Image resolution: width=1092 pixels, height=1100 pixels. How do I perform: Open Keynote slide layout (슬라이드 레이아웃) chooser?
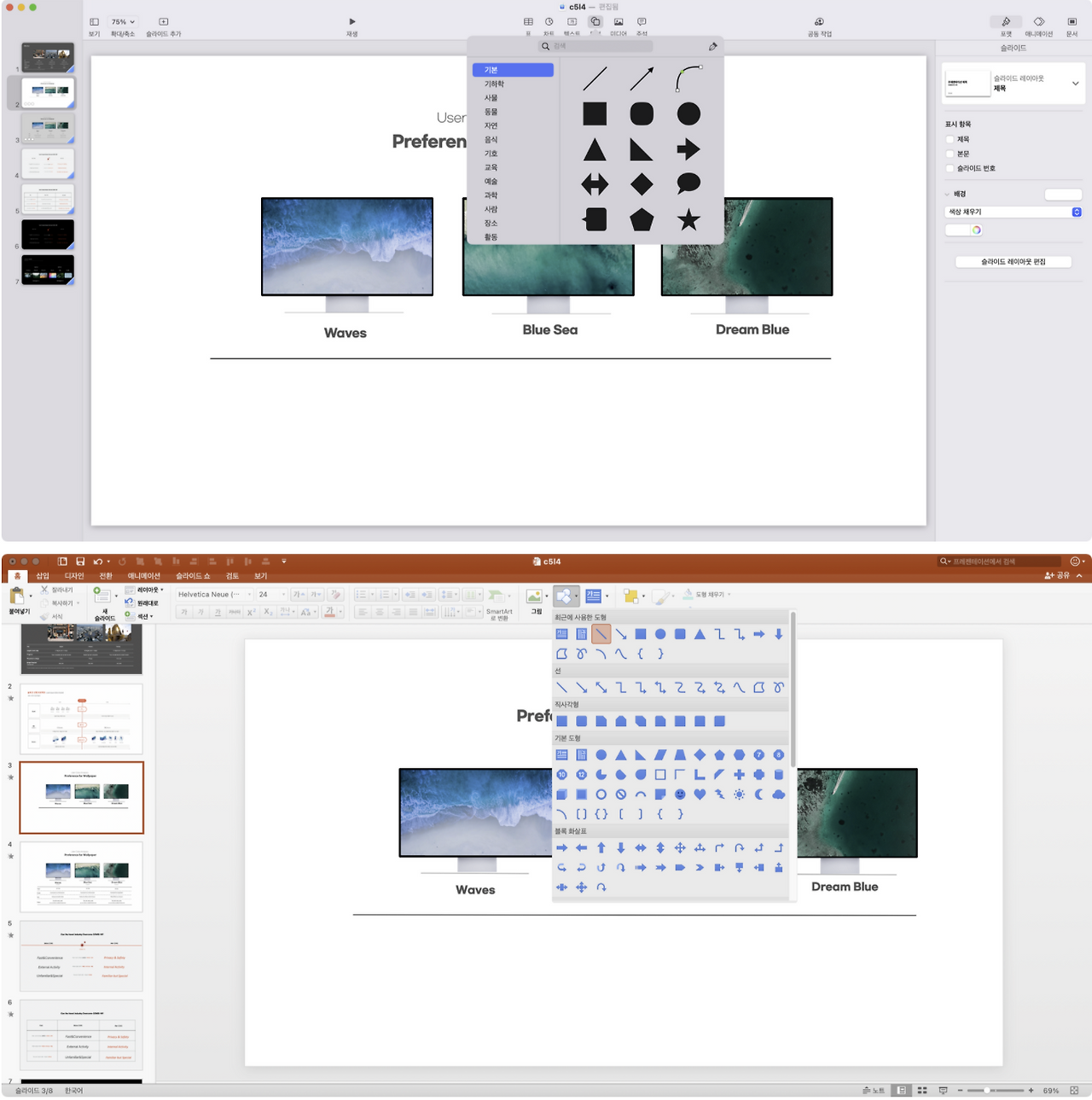tap(1014, 83)
